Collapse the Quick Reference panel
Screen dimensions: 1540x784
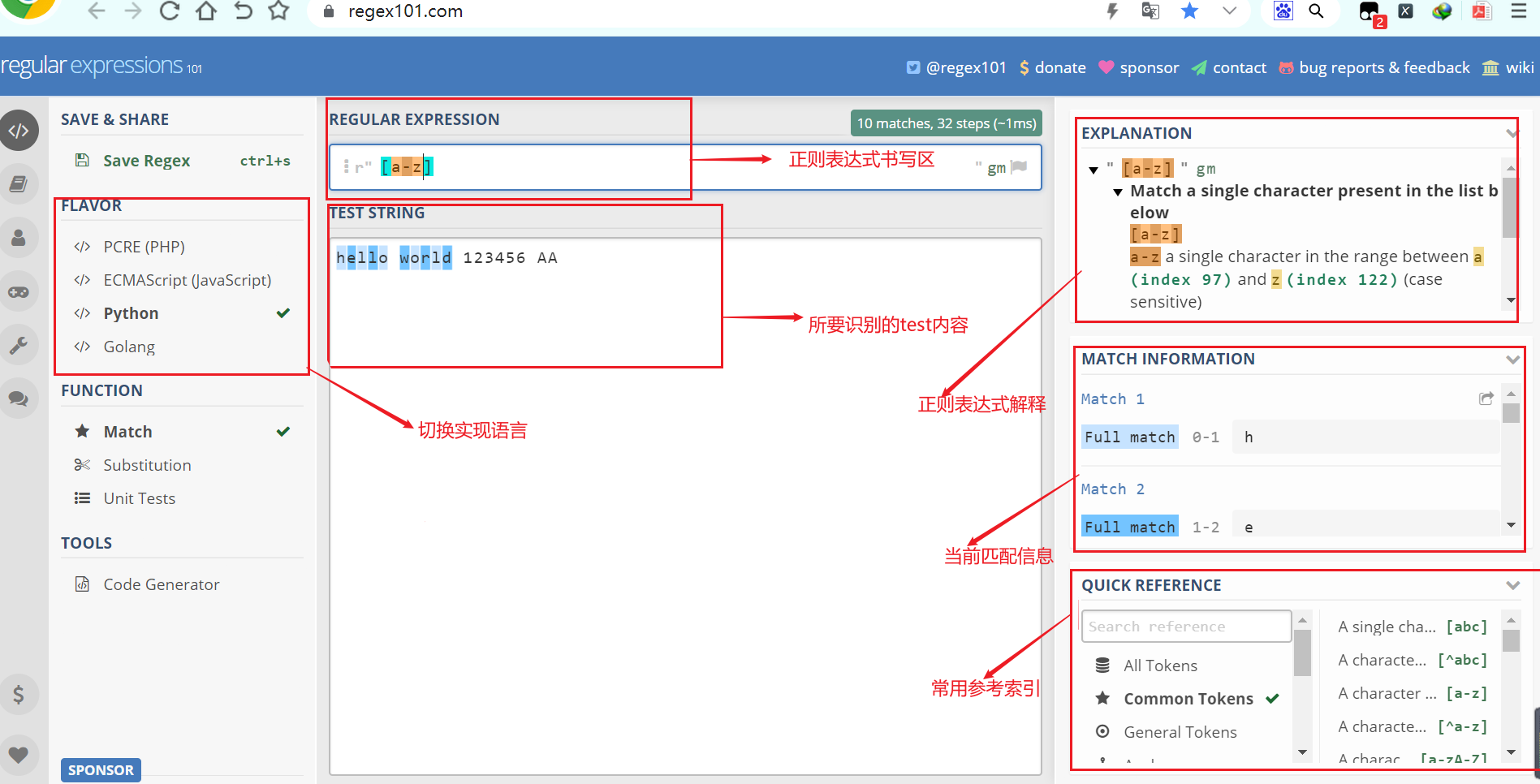1512,585
